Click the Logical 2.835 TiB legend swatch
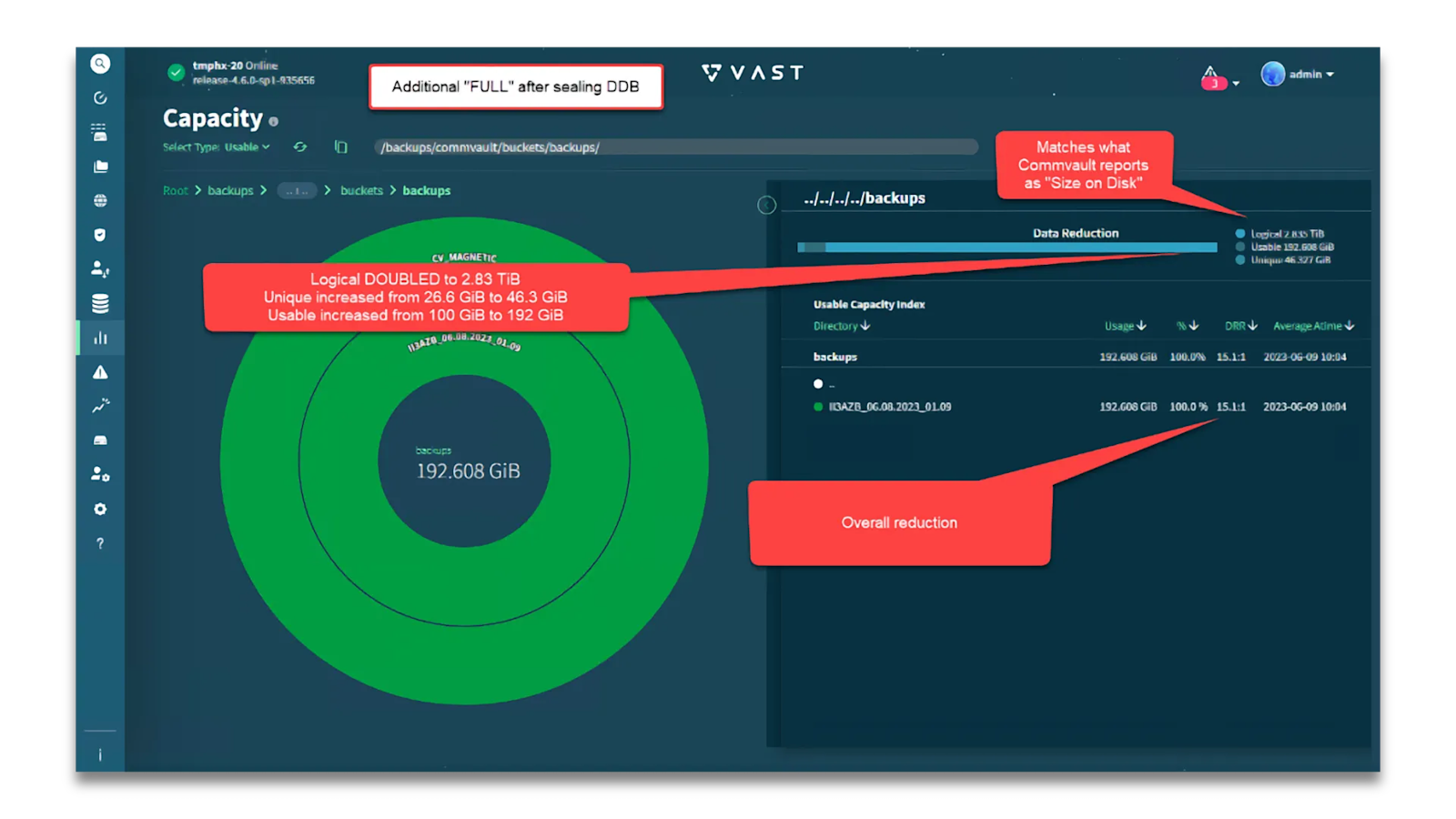The image size is (1456, 819). point(1240,234)
